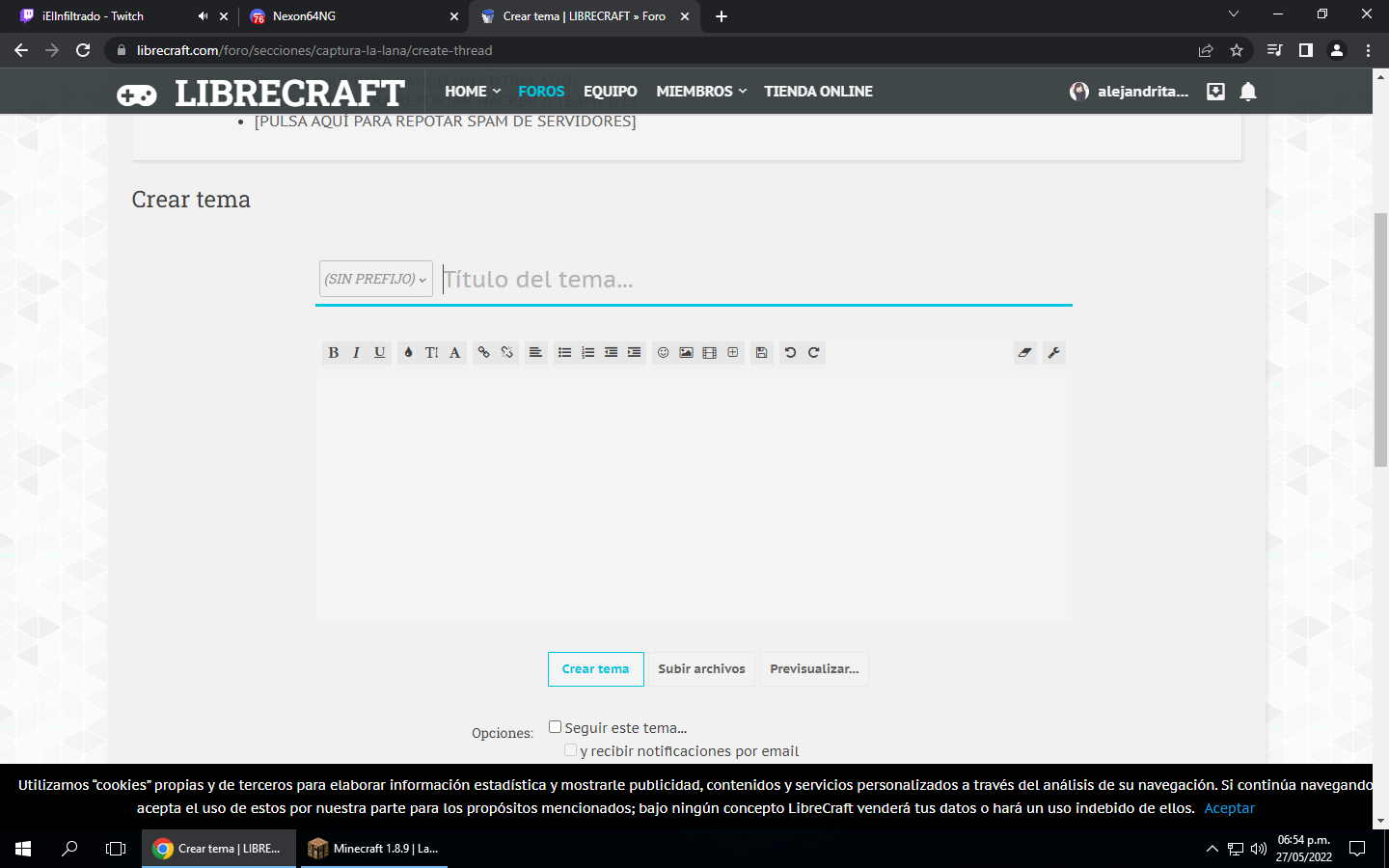1389x868 pixels.
Task: Switch to the Nexon64NG browser tab
Action: 347,16
